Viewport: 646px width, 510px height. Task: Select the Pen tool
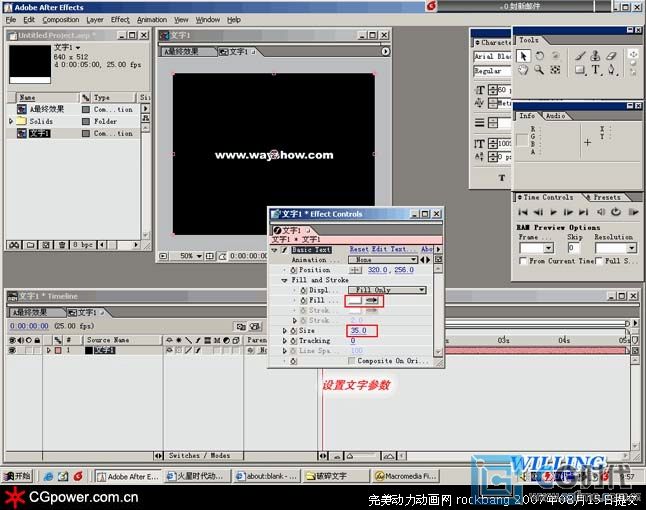point(612,70)
